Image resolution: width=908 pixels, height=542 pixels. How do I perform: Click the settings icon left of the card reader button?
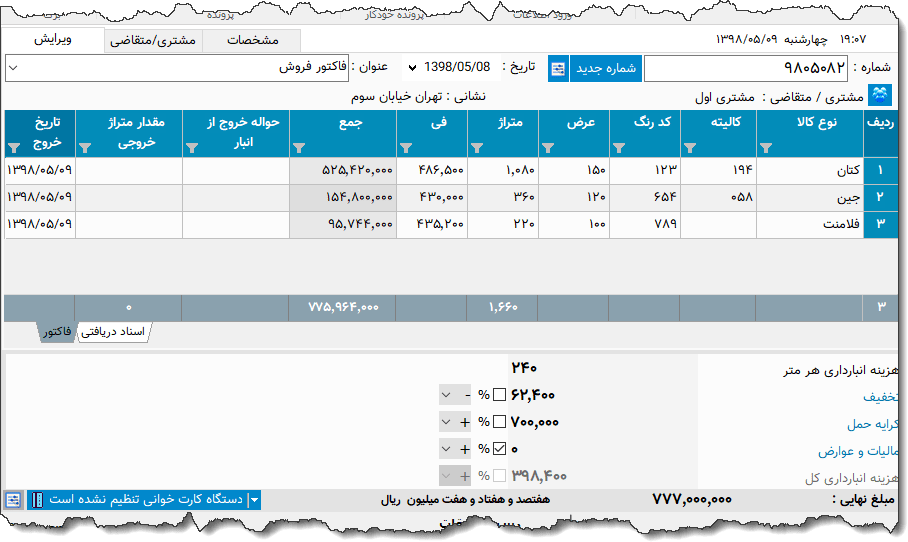tap(13, 499)
